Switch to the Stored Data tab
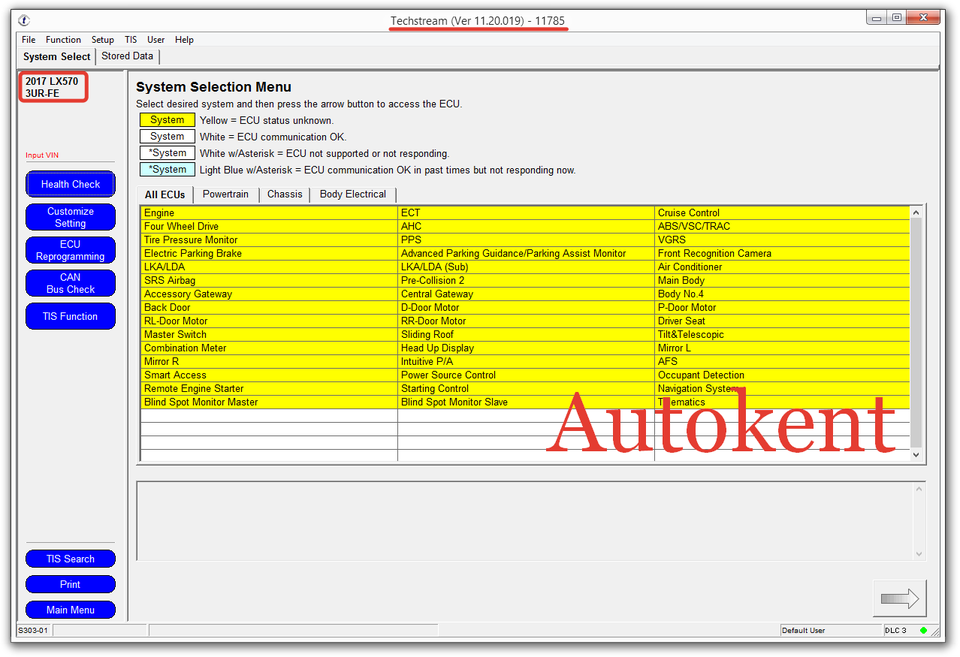 [x=127, y=56]
